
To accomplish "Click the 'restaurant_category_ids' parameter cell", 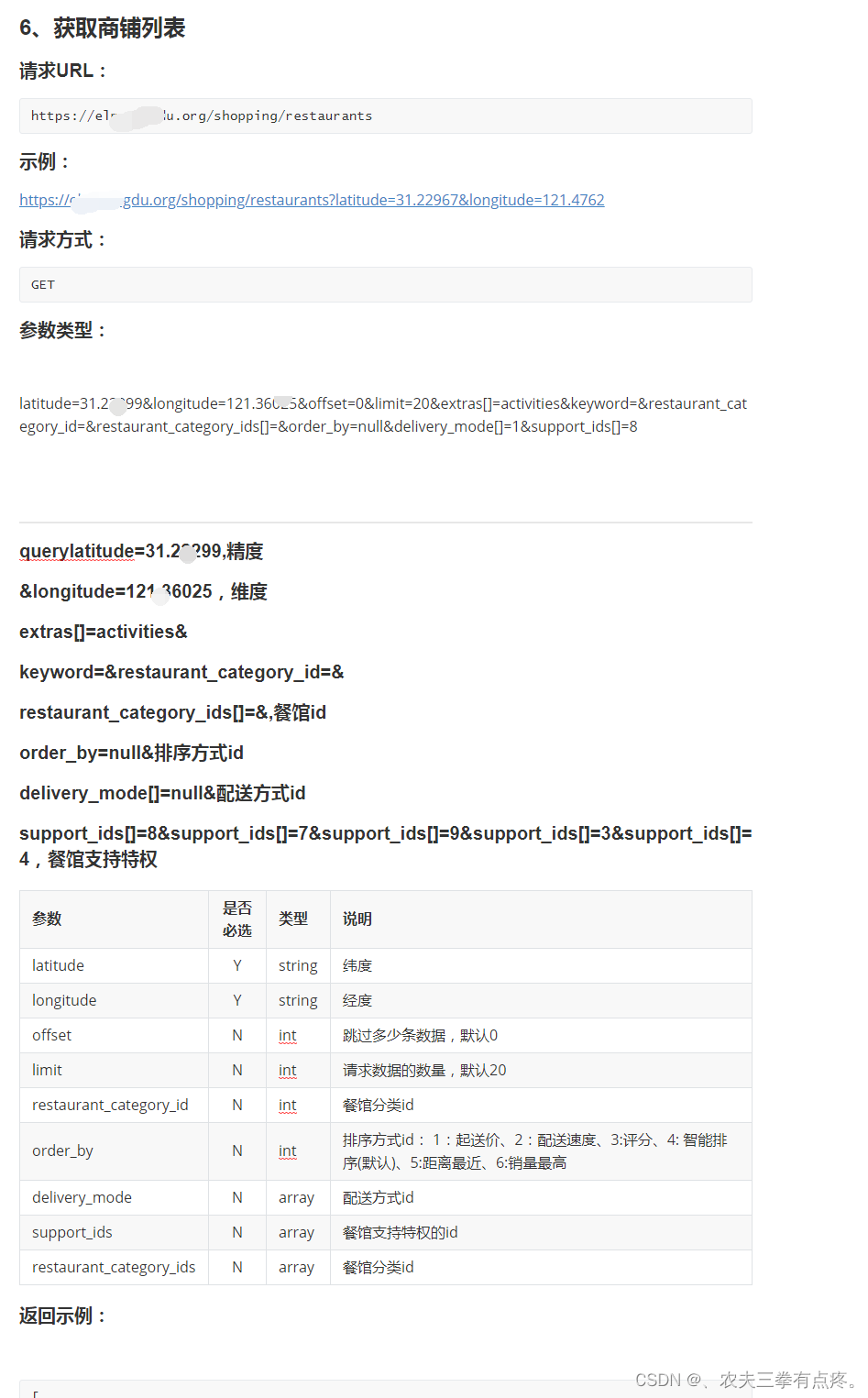I will pyautogui.click(x=114, y=1267).
